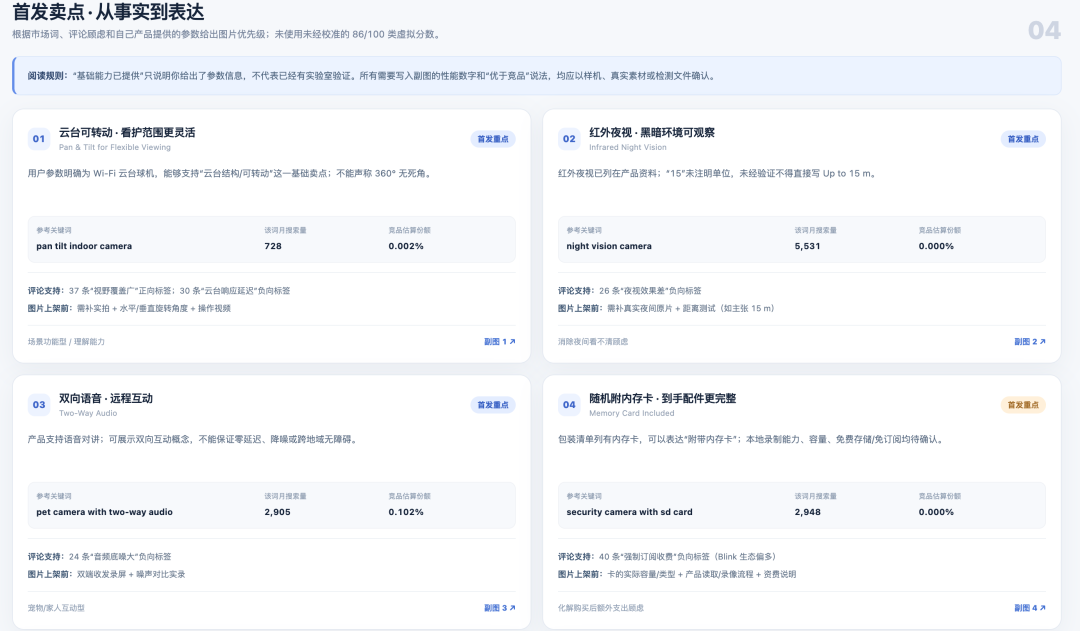Screen dimensions: 1080x631
Task: Click 首发重点 tag on 双向语音 card
Action: pos(493,404)
